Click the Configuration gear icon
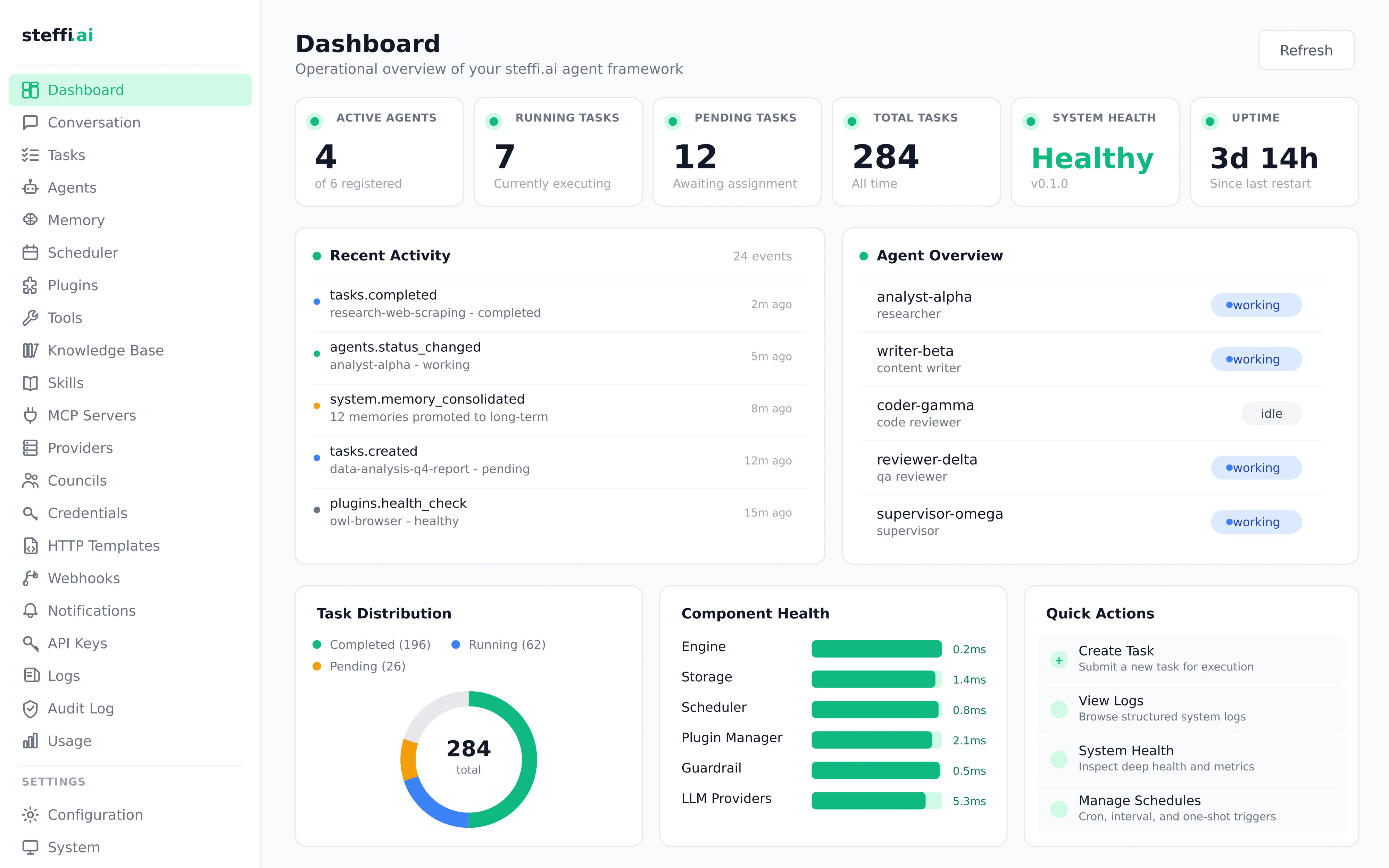Image resolution: width=1389 pixels, height=868 pixels. (x=31, y=815)
